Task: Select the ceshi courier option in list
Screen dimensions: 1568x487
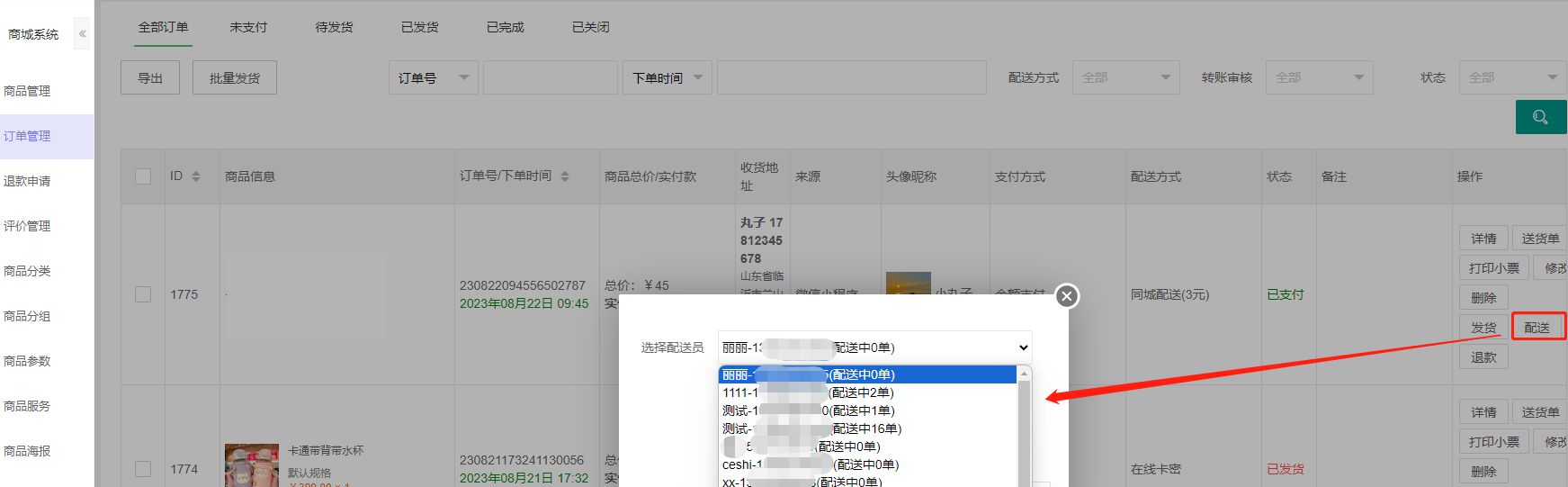Action: pos(810,464)
